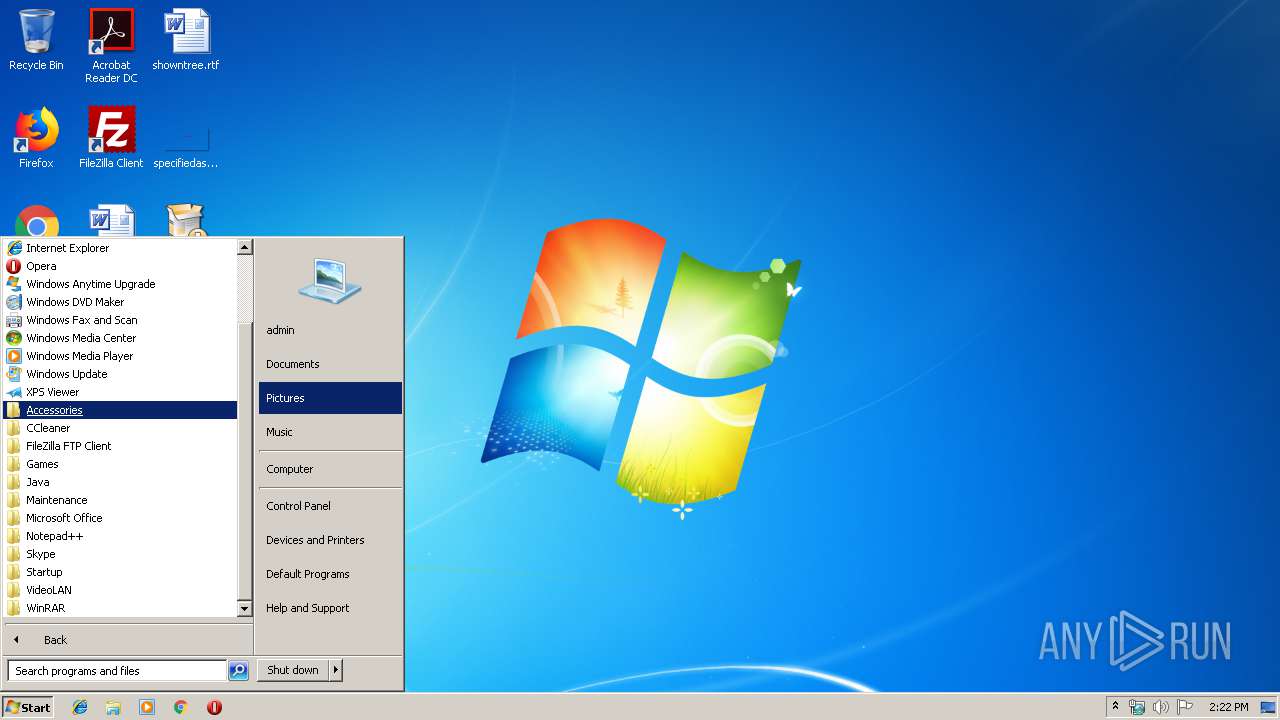This screenshot has height=720, width=1280.
Task: Open the media player taskbar icon
Action: [x=147, y=707]
